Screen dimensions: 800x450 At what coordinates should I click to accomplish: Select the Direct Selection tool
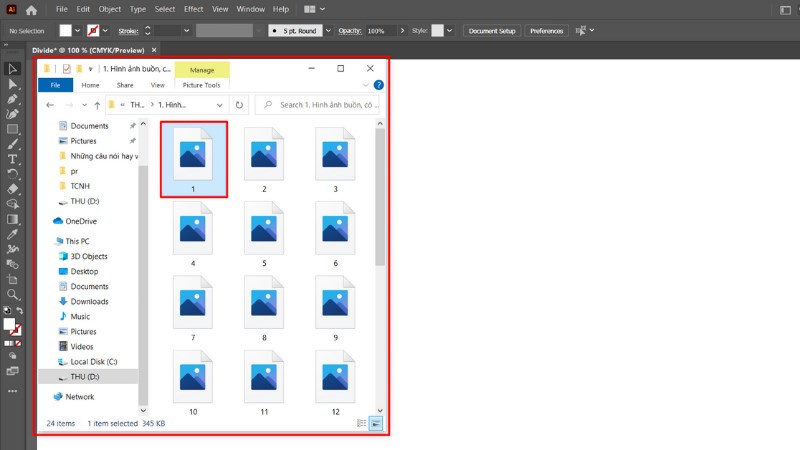[13, 84]
